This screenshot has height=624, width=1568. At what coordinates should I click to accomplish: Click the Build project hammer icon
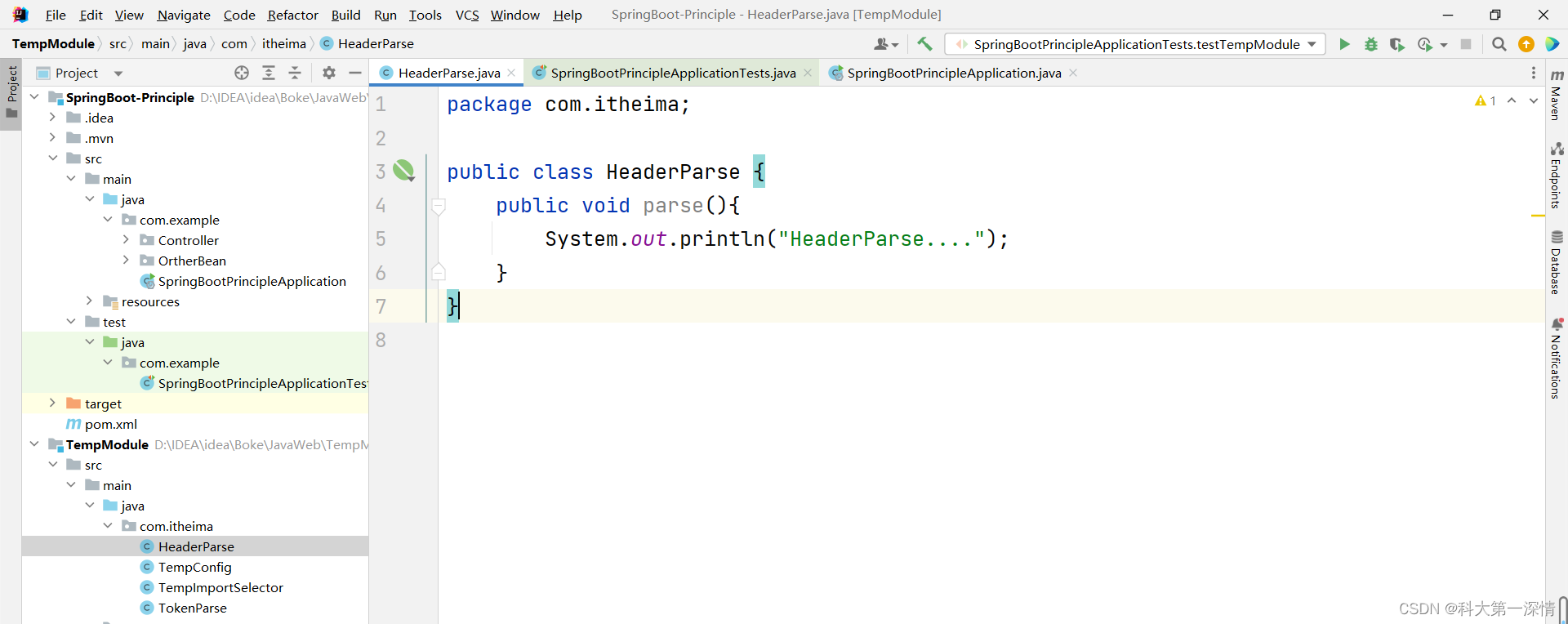click(x=924, y=44)
